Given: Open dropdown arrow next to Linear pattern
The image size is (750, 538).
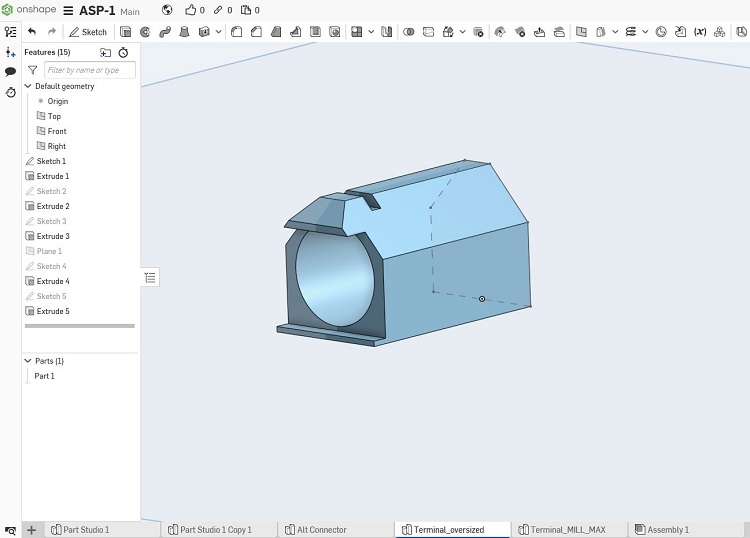Looking at the screenshot, I should [x=371, y=32].
